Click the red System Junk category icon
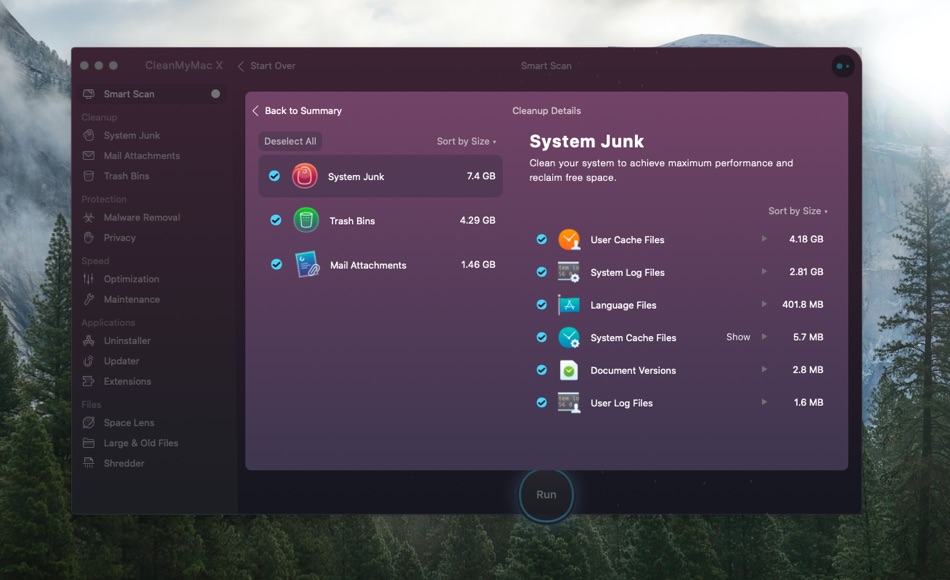This screenshot has height=580, width=950. tap(305, 176)
